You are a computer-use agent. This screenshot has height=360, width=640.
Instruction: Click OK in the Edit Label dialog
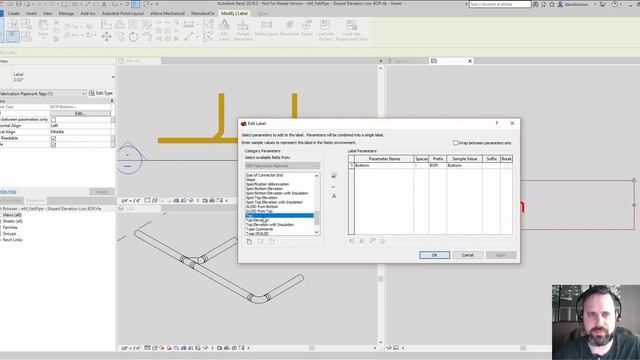point(434,255)
